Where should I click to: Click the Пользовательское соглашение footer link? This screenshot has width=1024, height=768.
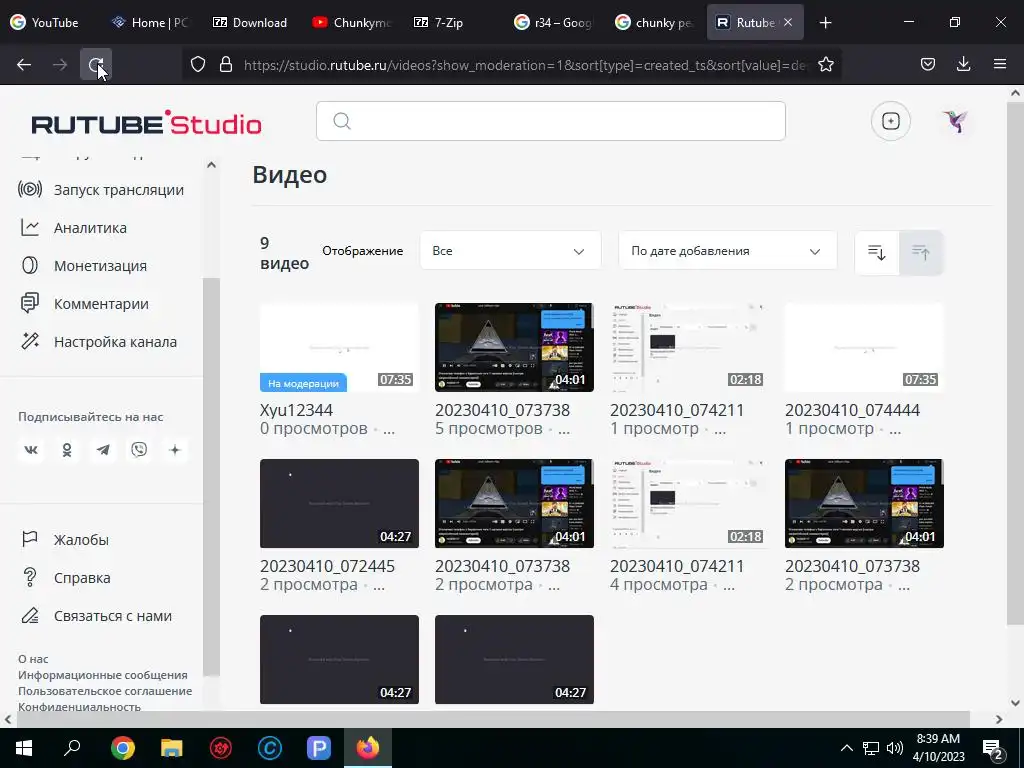(x=105, y=691)
